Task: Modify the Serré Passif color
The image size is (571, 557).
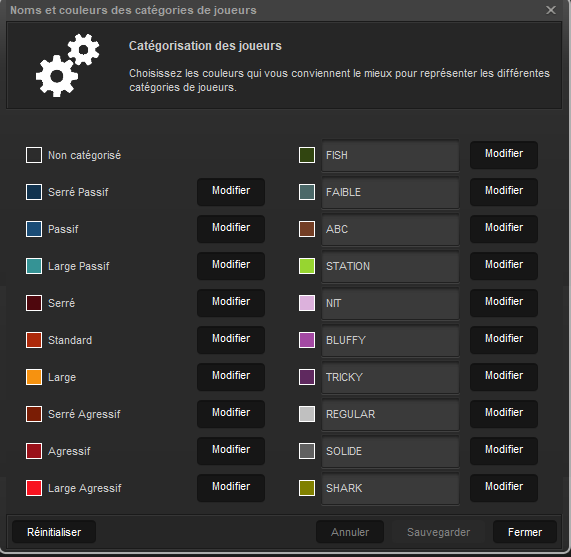Action: 231,192
